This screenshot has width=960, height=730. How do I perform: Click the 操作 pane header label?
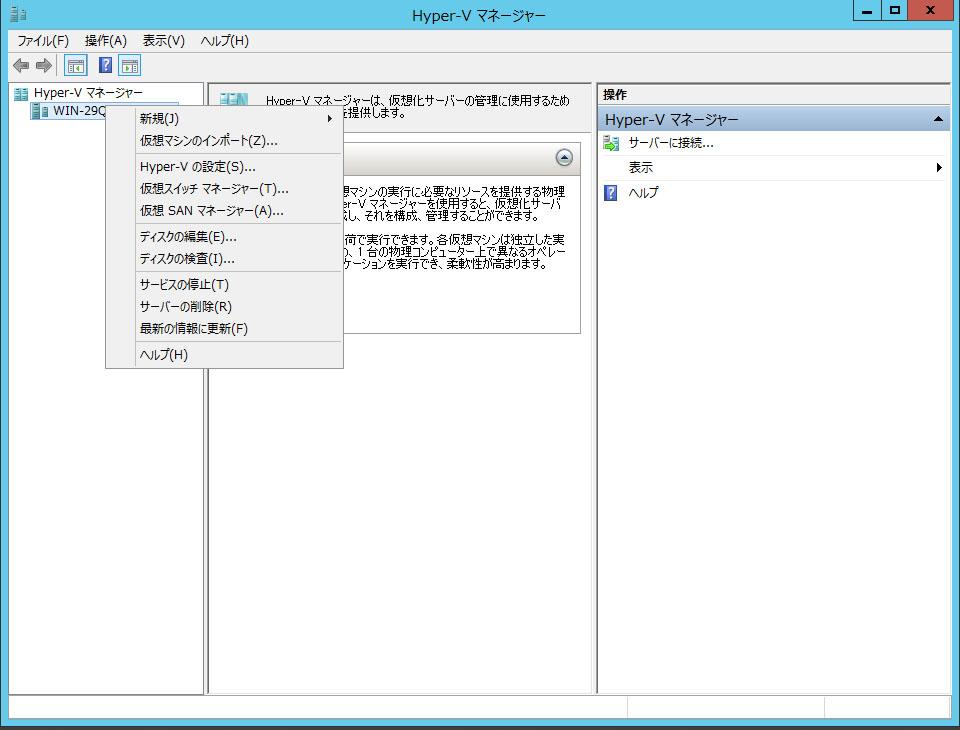(615, 95)
